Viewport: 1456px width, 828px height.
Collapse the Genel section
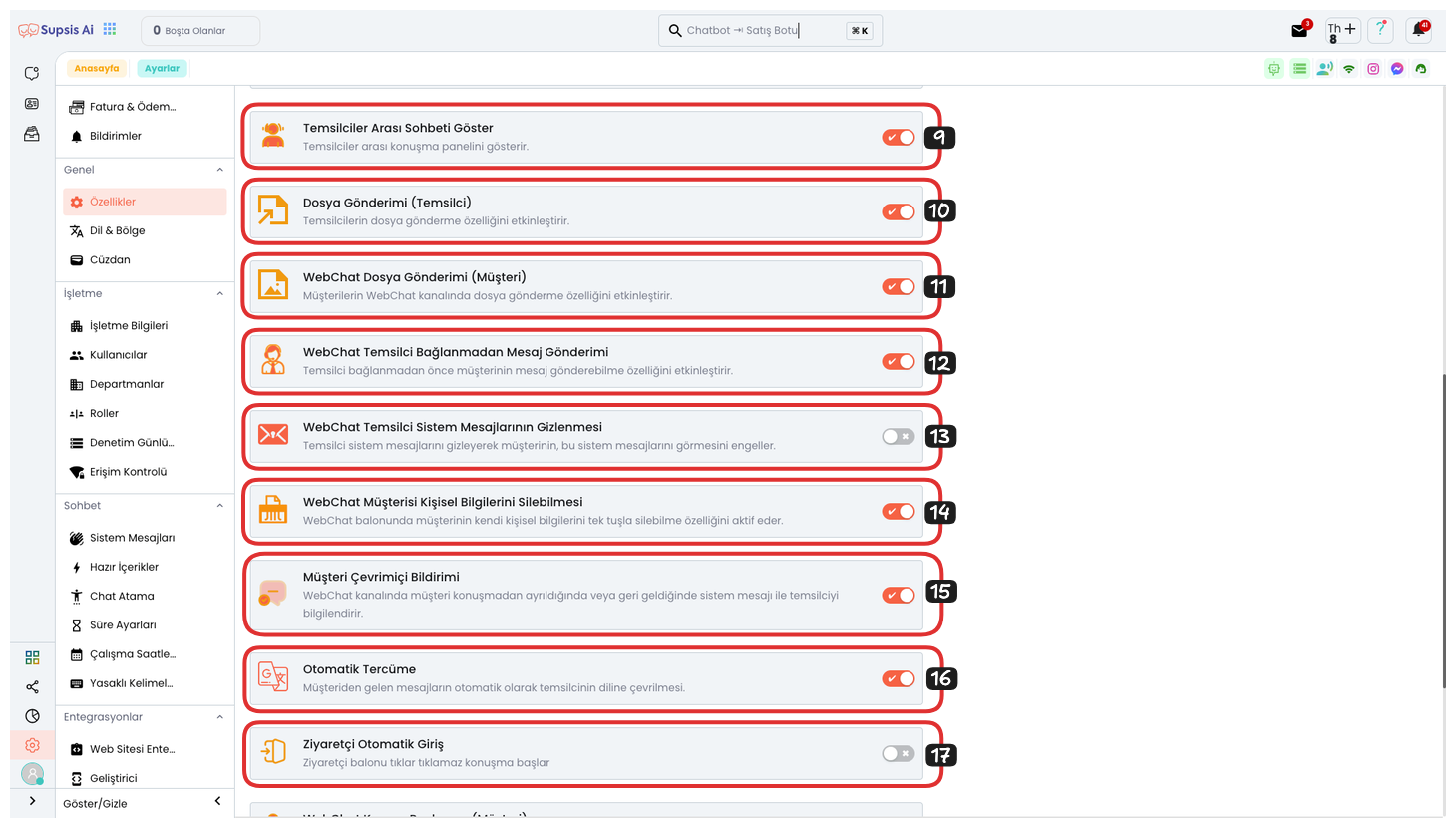click(x=220, y=170)
